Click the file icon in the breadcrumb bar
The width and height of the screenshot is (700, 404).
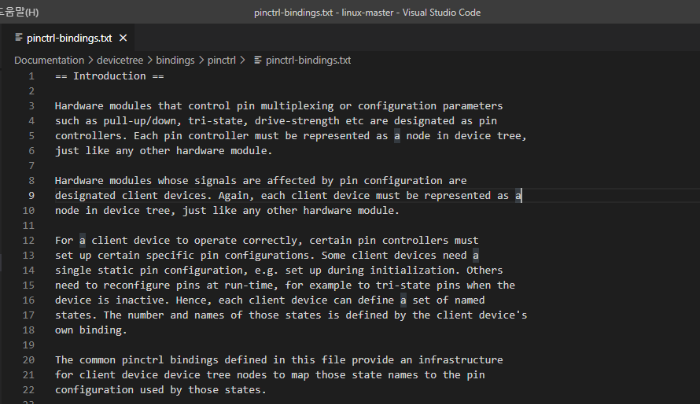[x=258, y=60]
